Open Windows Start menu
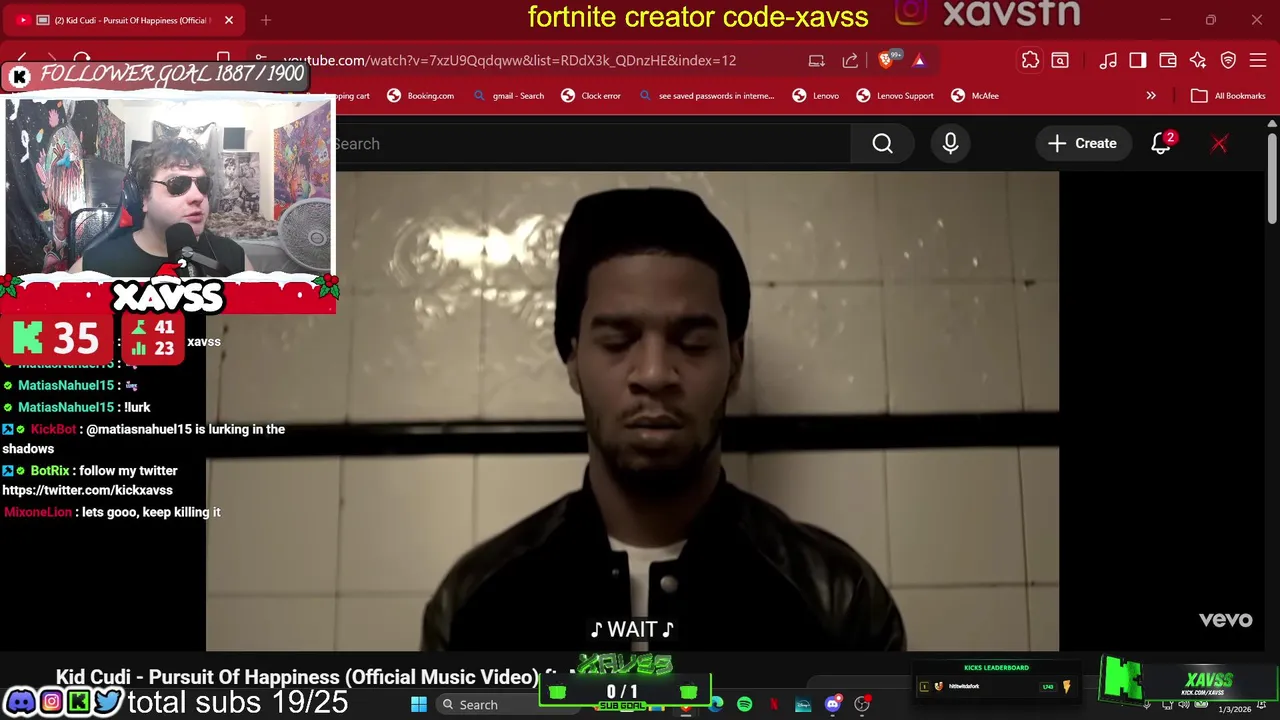 419,705
